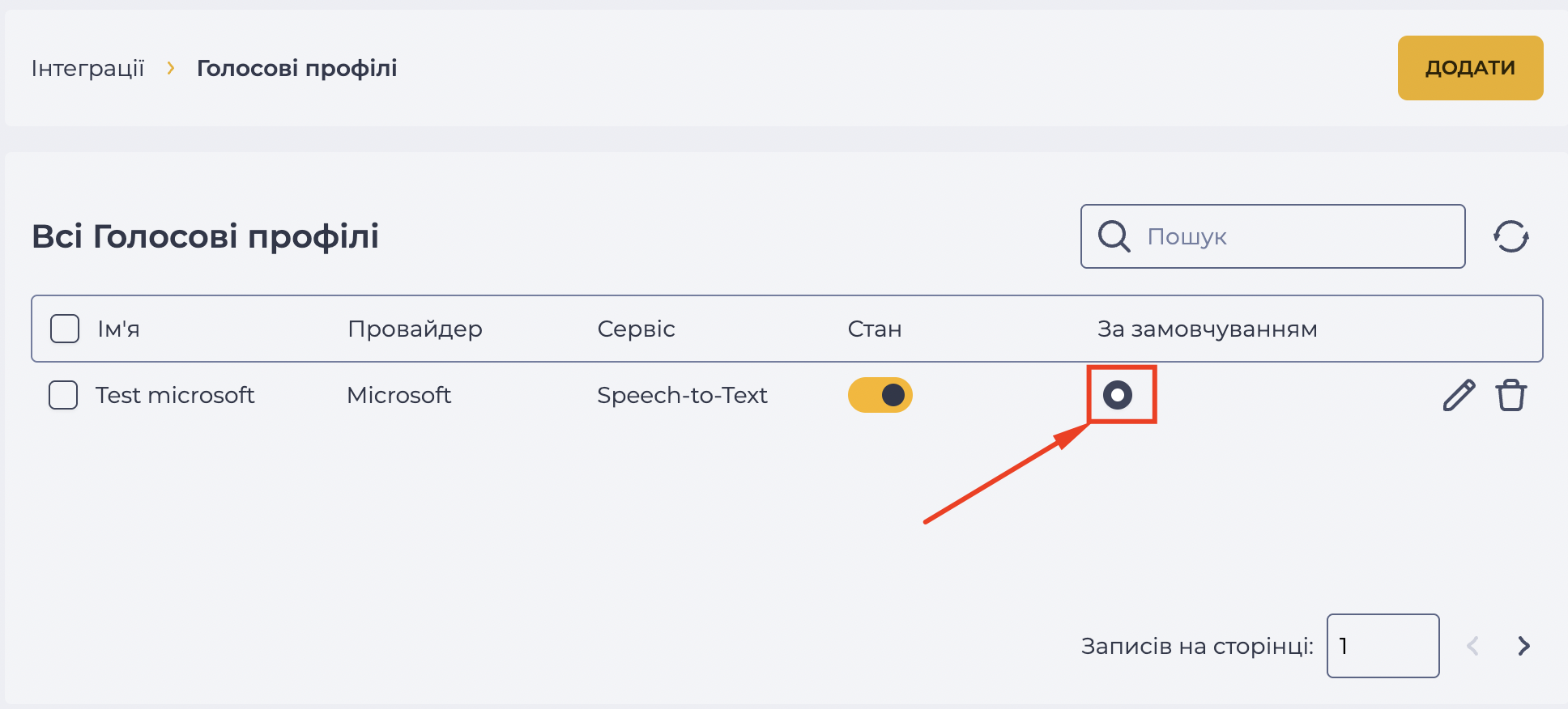Focus the Пошук search field
1568x709 pixels.
[x=1272, y=236]
